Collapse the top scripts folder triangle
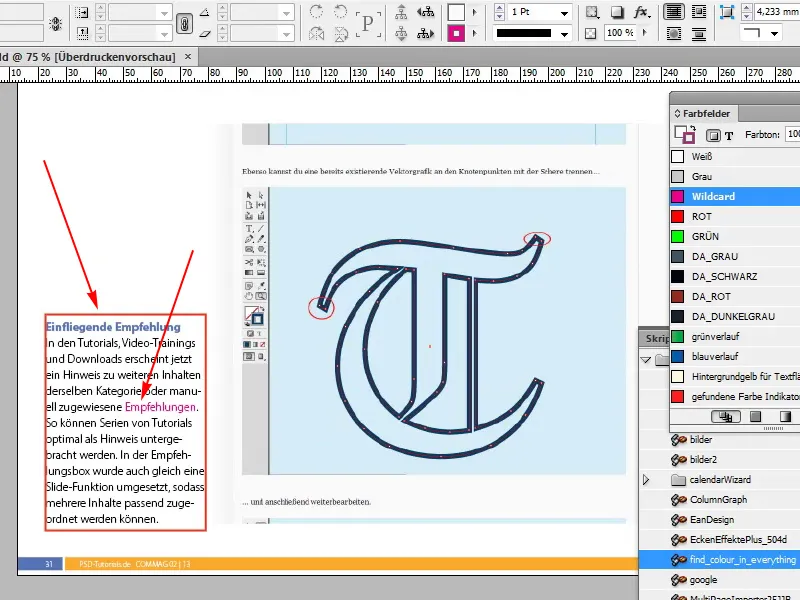Viewport: 800px width, 600px height. tap(646, 359)
